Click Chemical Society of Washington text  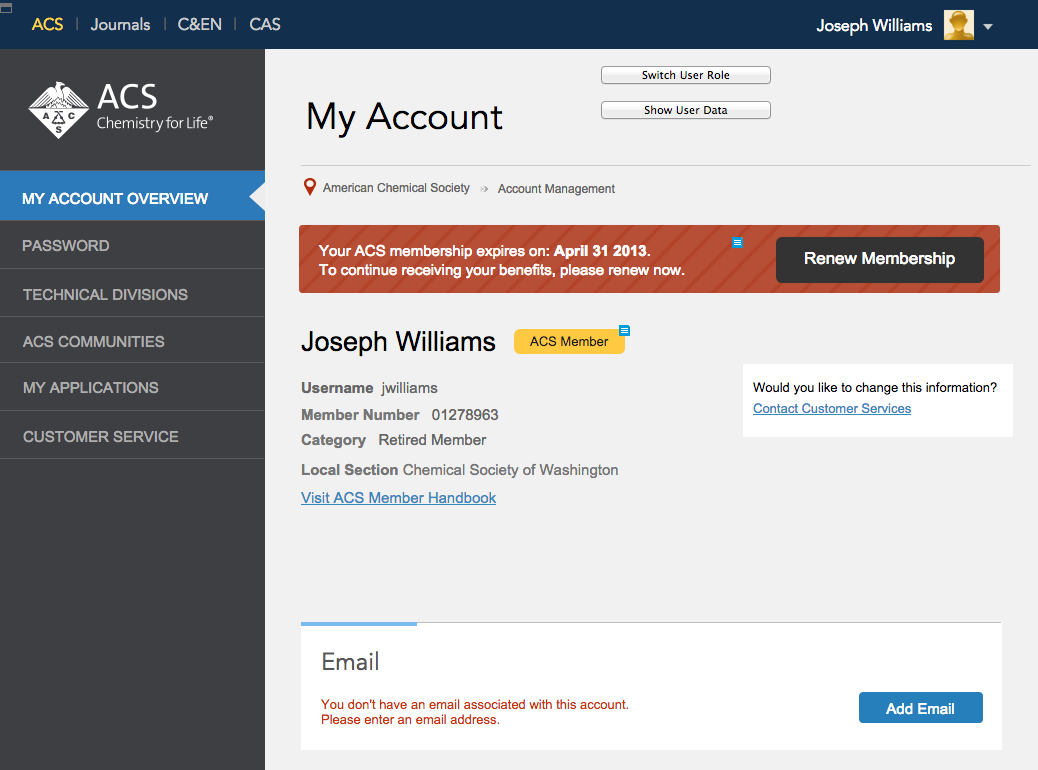(x=510, y=470)
